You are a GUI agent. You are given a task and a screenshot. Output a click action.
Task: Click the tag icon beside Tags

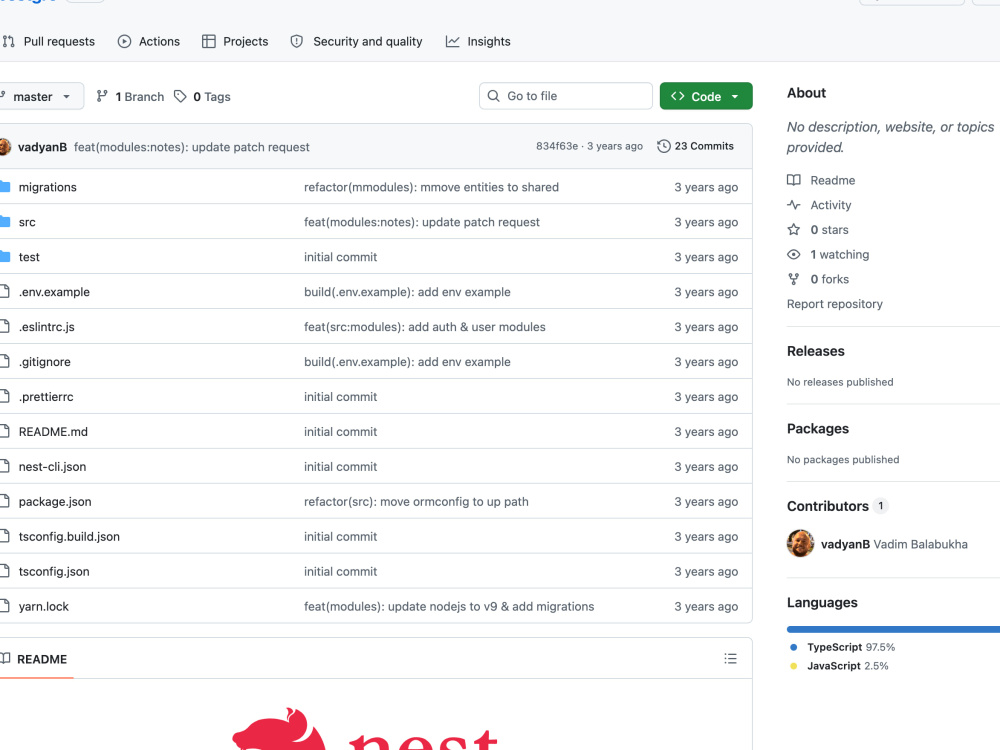point(180,96)
